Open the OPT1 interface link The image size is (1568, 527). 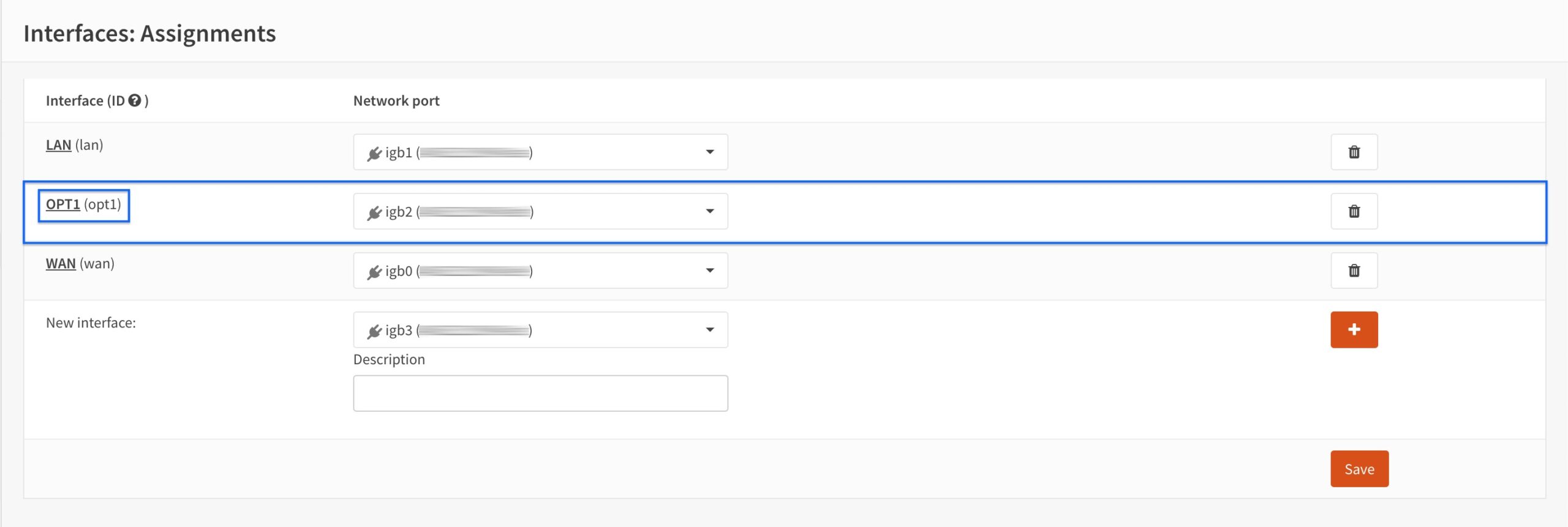[63, 204]
